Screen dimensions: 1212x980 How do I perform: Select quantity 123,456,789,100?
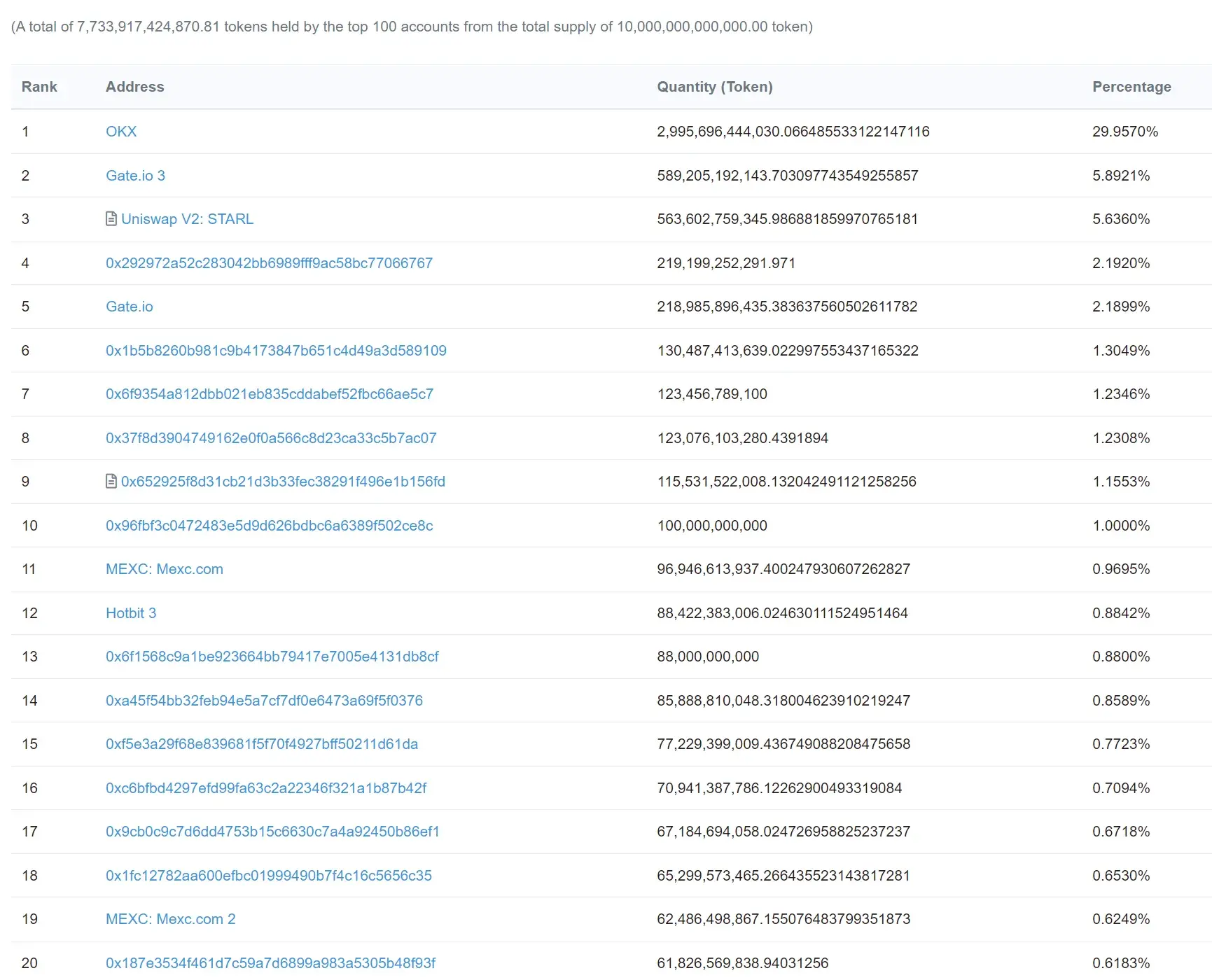[x=712, y=394]
